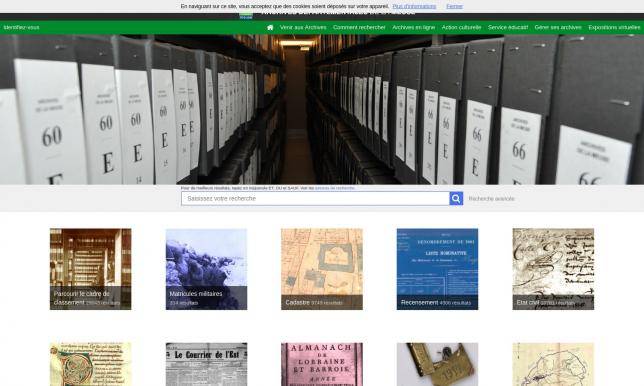Open Plus d'informations cookie link
The image size is (644, 386).
point(414,6)
